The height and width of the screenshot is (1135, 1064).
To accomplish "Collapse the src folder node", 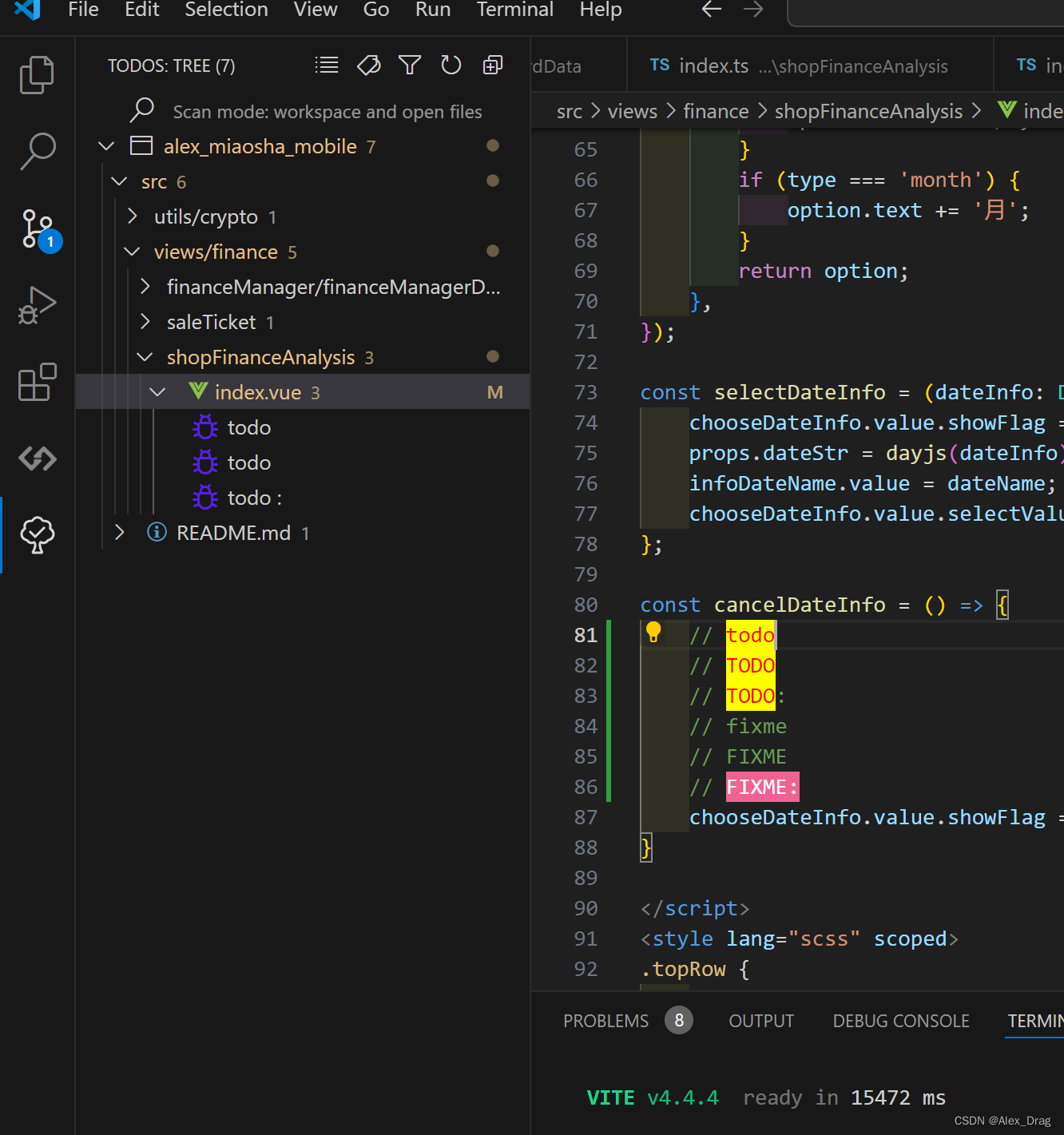I will 119,181.
